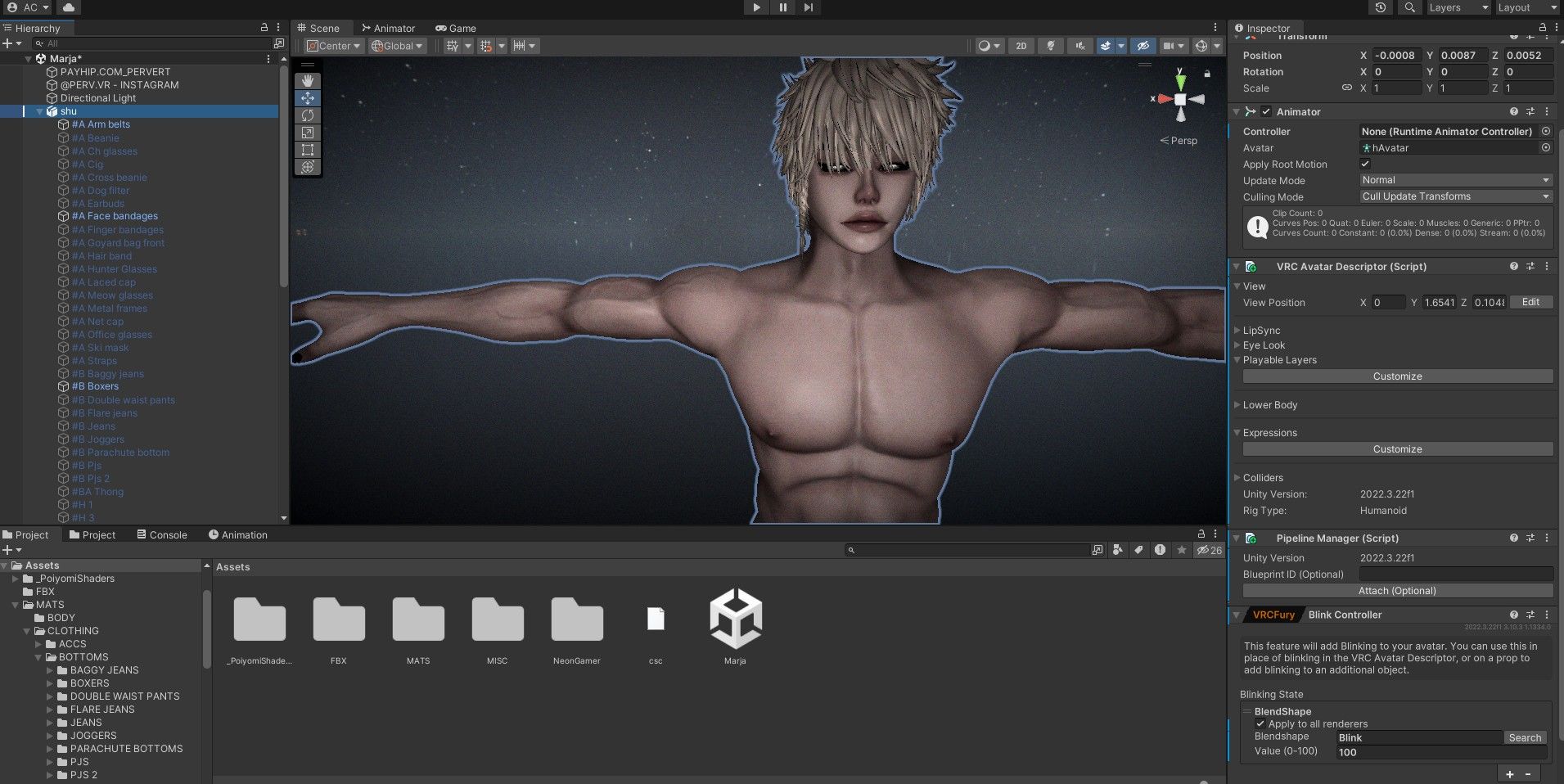Click the Blendshape Search button

click(1525, 737)
